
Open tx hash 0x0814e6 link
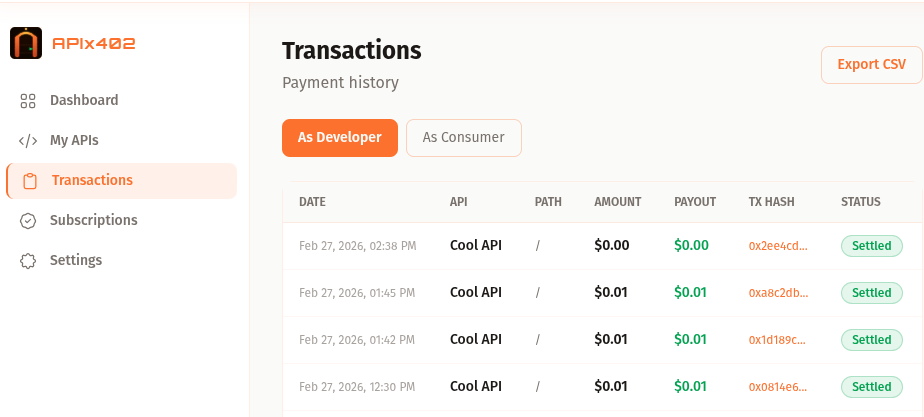777,387
